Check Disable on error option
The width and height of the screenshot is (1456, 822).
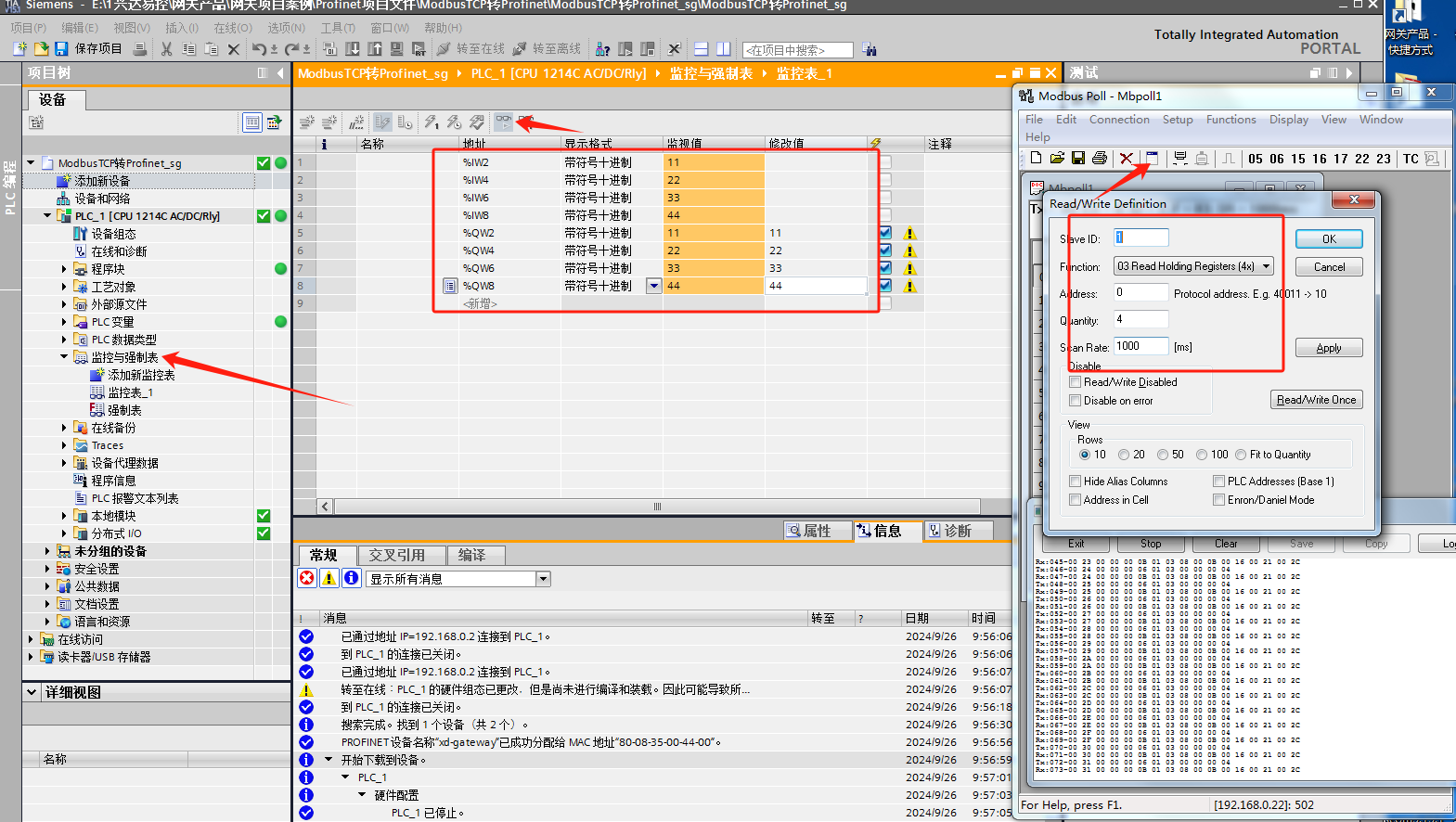click(1075, 401)
